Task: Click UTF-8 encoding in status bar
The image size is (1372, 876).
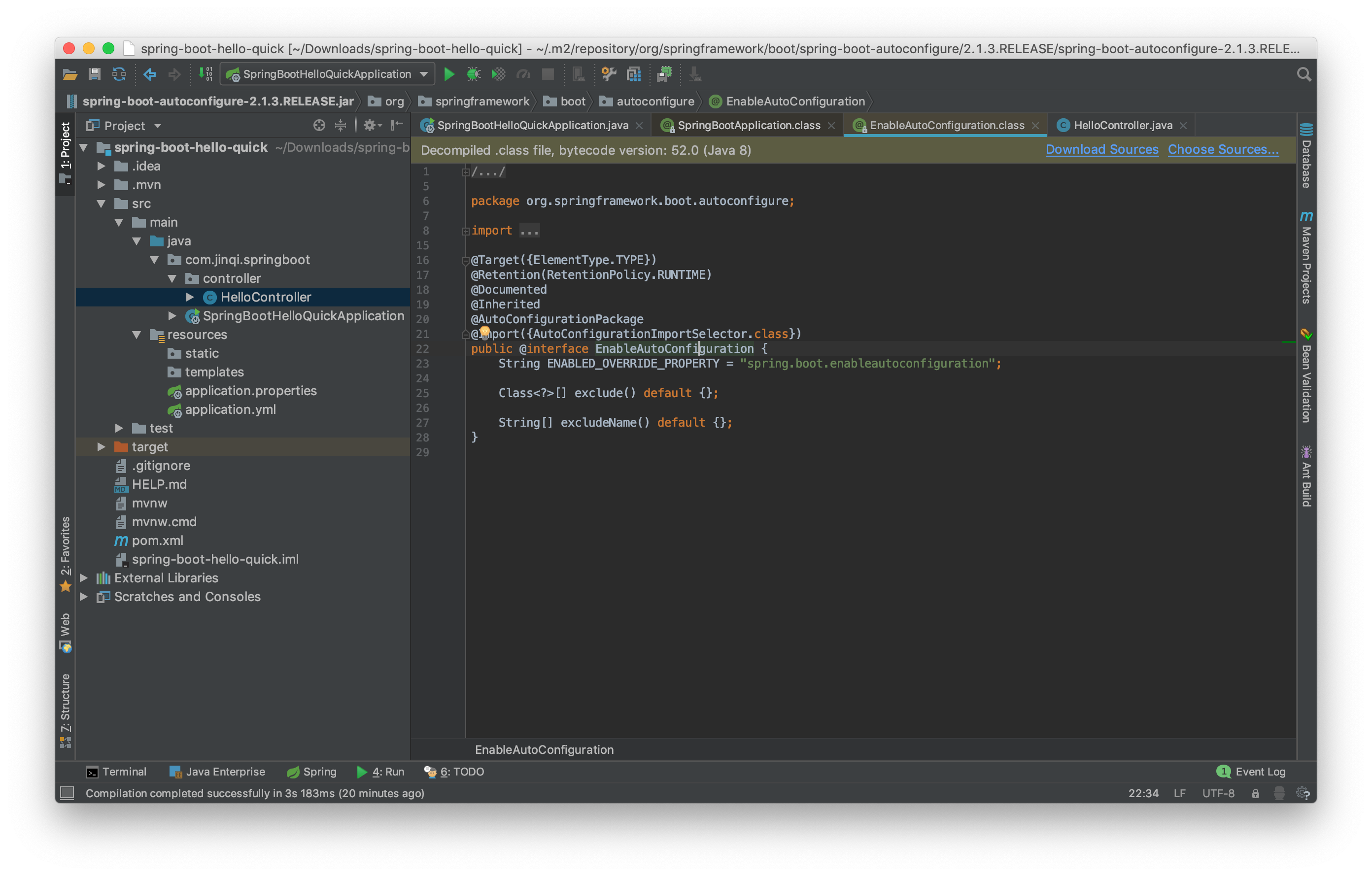Action: [1218, 793]
